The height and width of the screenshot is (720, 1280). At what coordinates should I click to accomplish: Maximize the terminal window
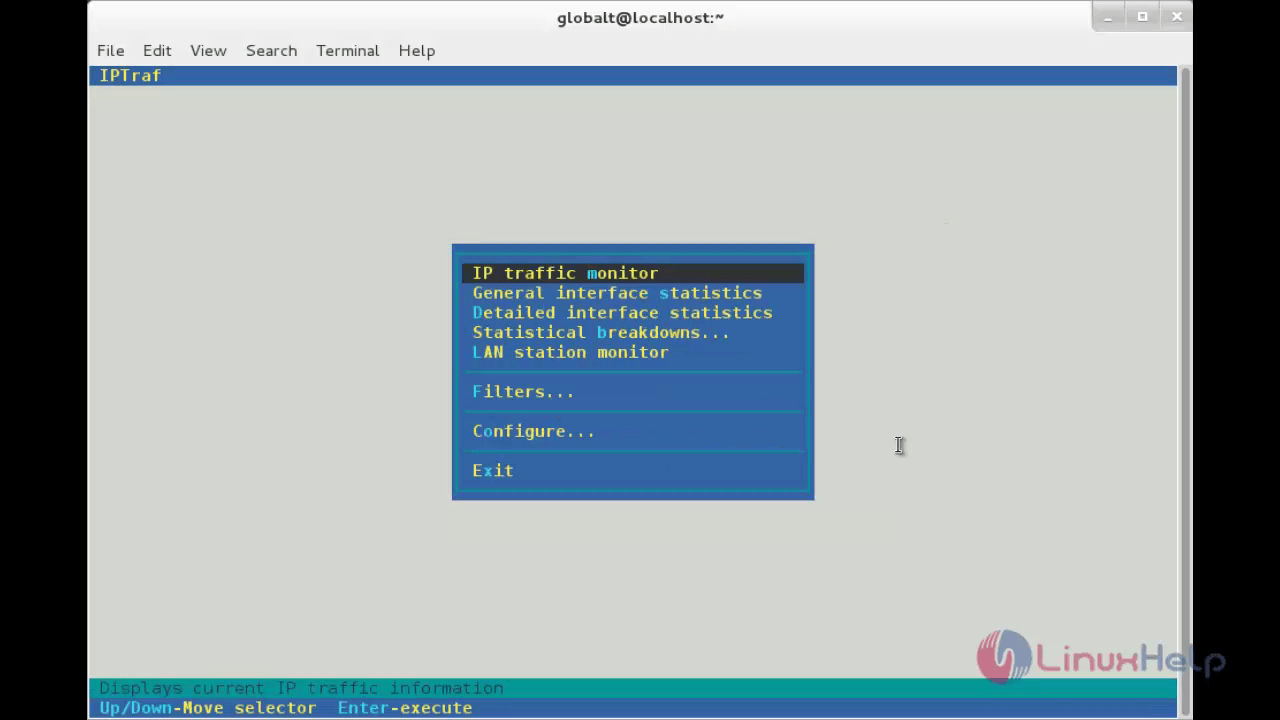tap(1142, 17)
